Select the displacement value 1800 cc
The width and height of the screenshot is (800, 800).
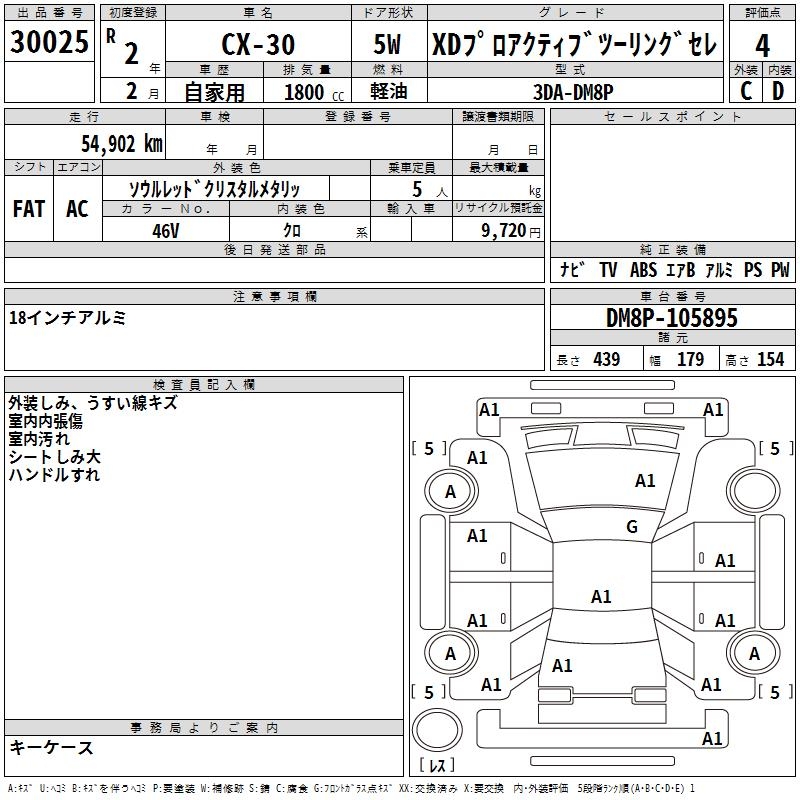314,92
